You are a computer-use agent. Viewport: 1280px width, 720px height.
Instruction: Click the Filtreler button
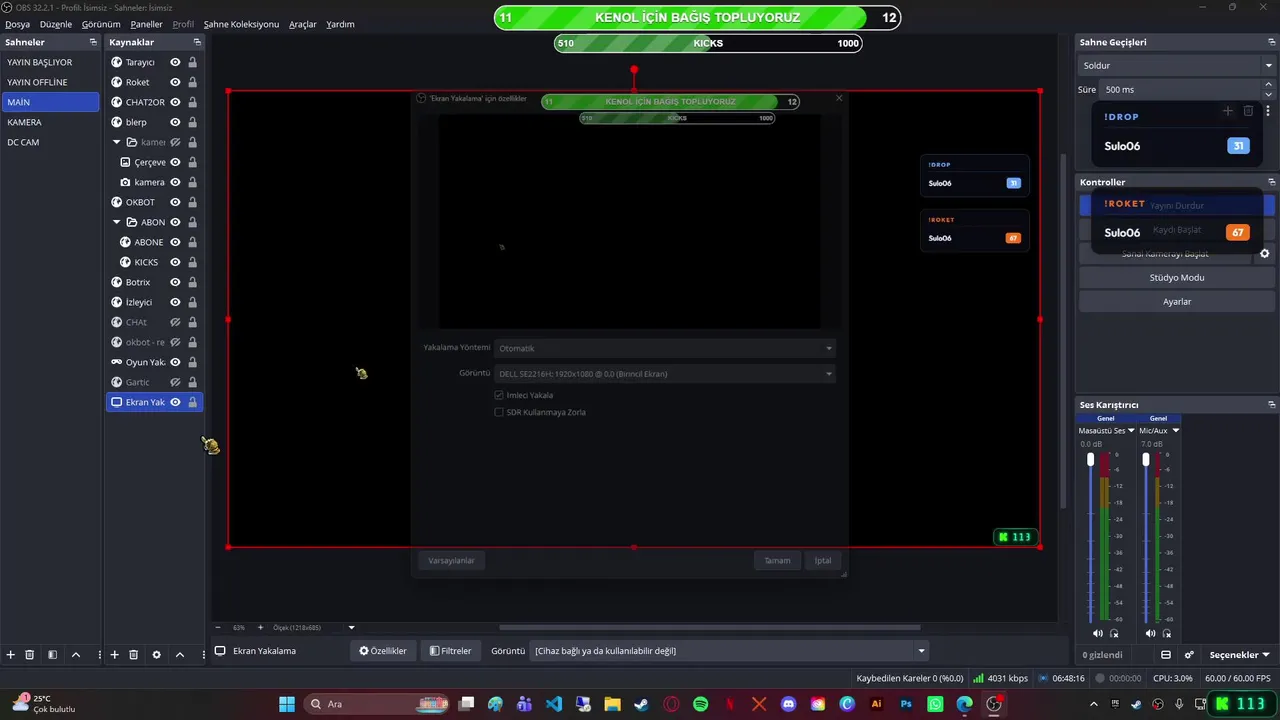[x=450, y=651]
